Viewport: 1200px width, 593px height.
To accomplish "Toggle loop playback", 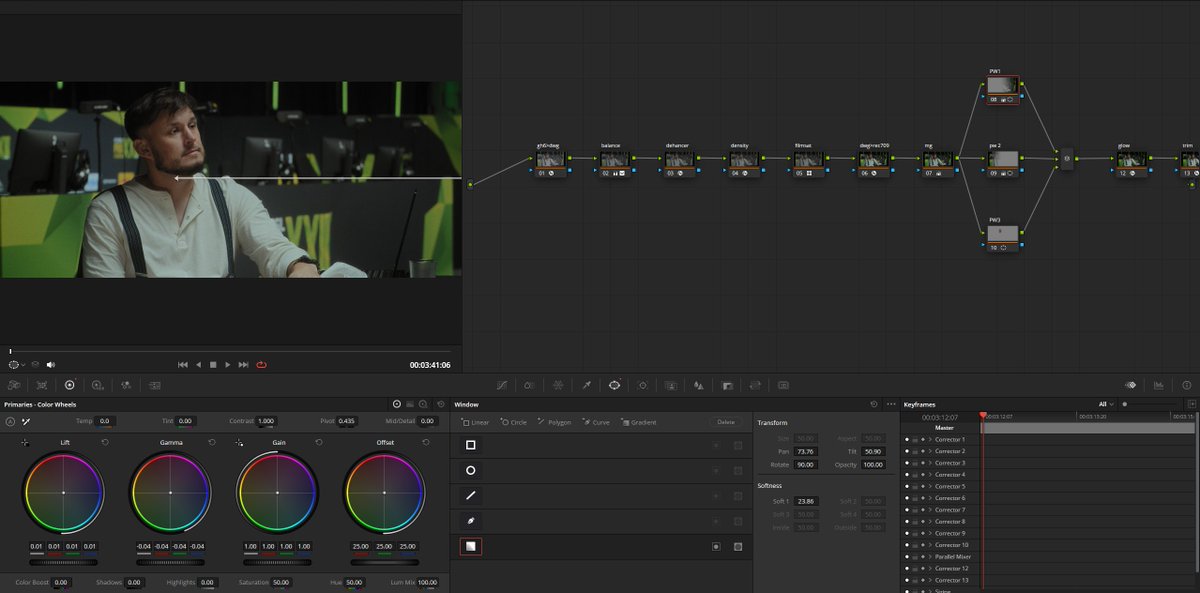I will (x=262, y=365).
